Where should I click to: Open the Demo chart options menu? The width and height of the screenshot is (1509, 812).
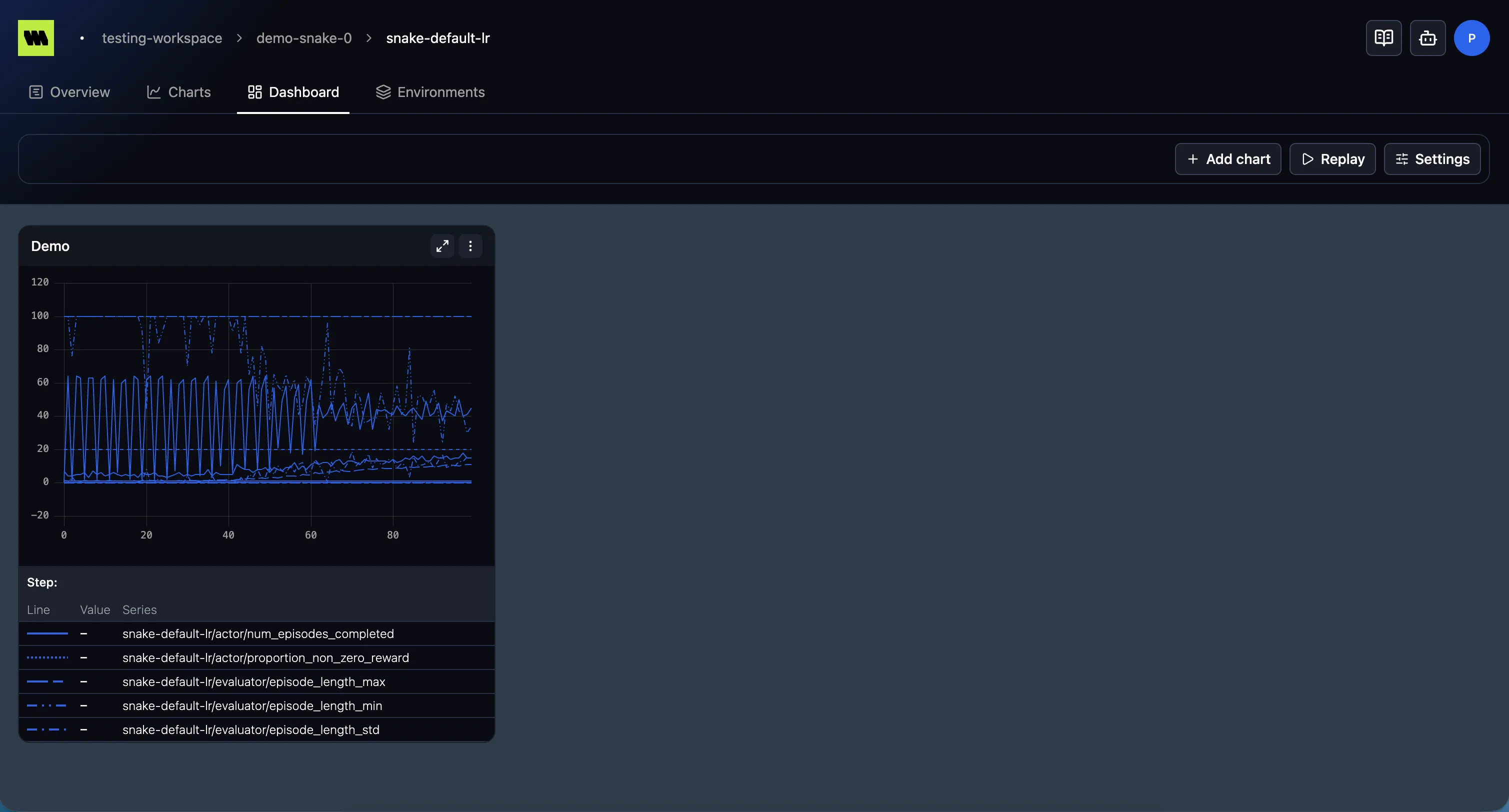(x=470, y=246)
